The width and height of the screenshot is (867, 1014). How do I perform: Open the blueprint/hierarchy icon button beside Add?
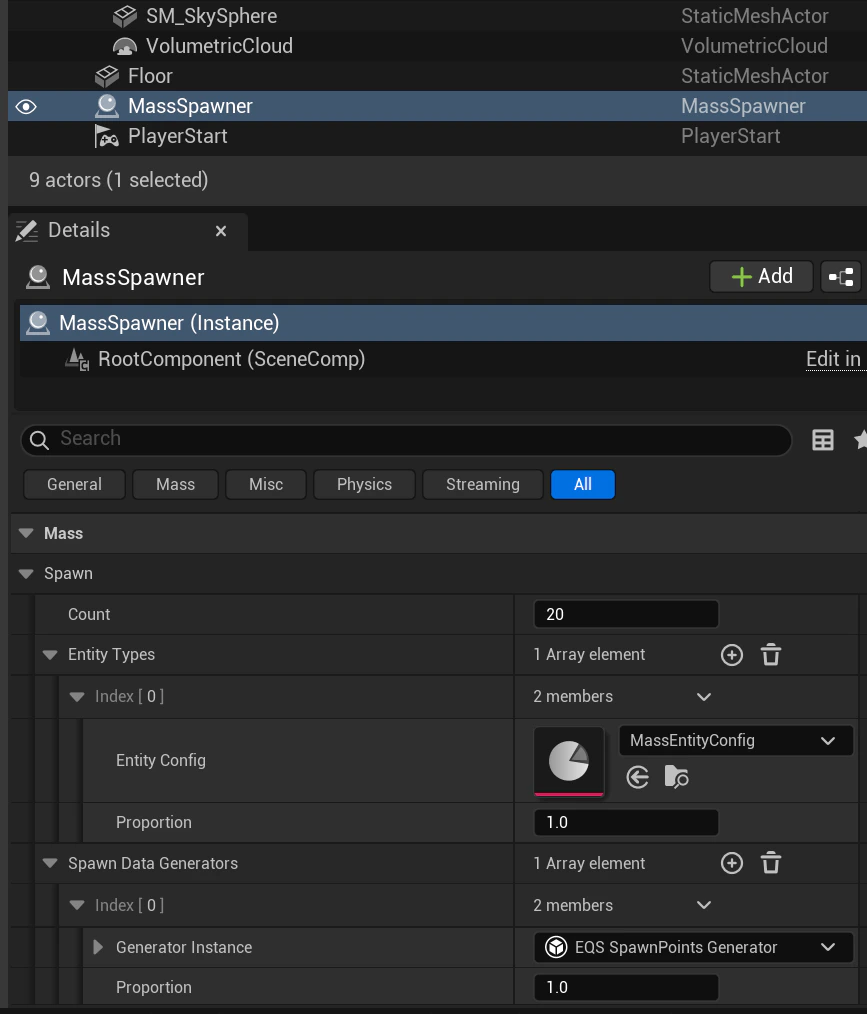[x=841, y=277]
